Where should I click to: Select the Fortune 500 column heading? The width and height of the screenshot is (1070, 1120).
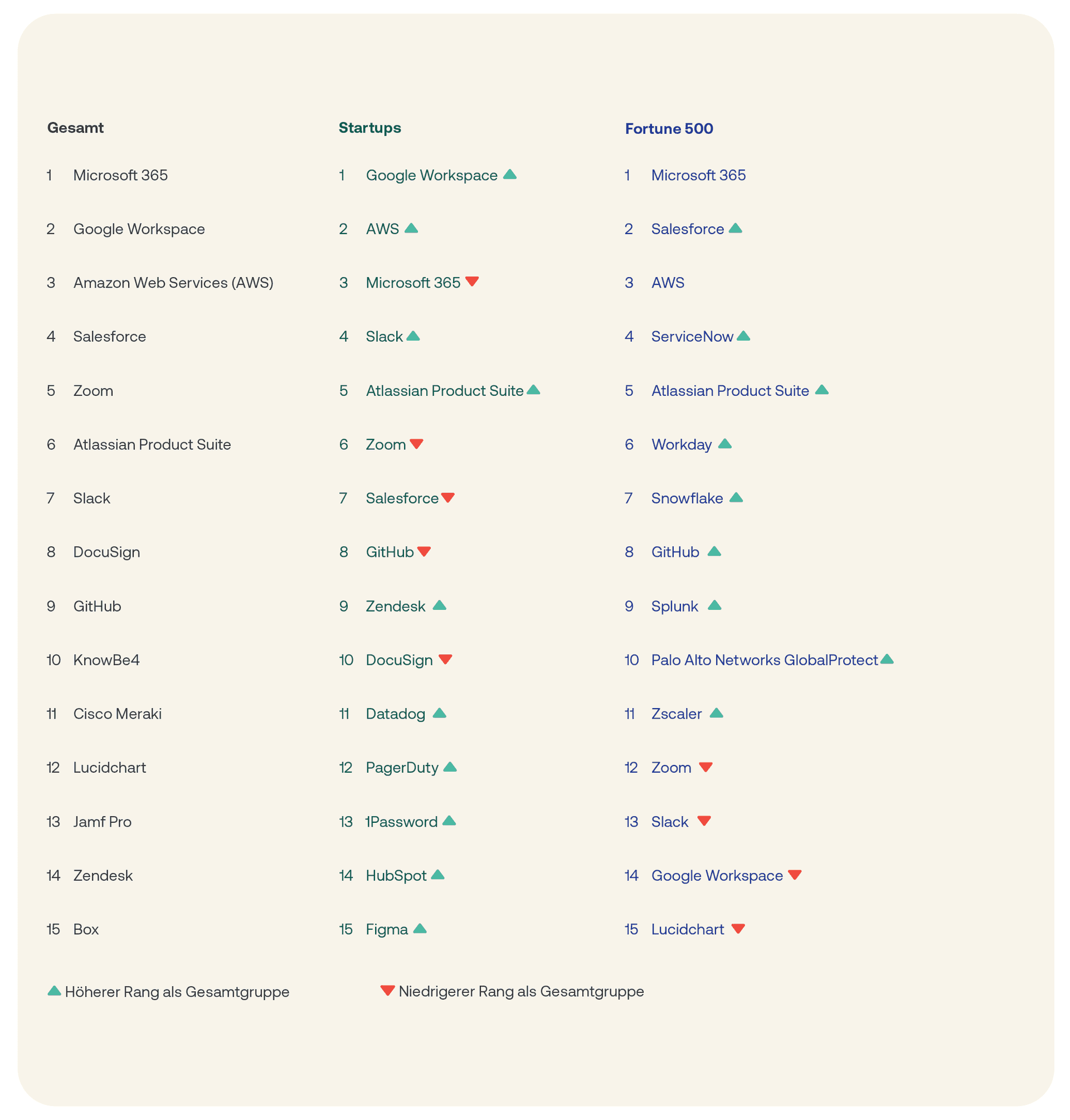[x=669, y=128]
